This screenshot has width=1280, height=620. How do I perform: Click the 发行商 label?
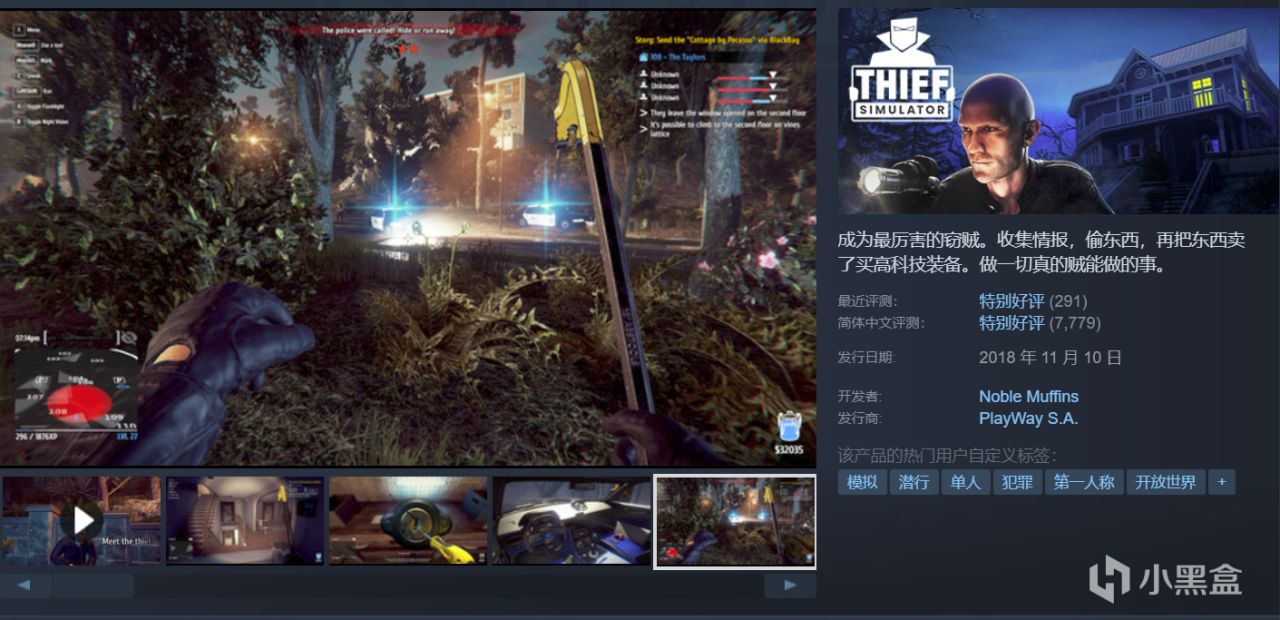(860, 419)
